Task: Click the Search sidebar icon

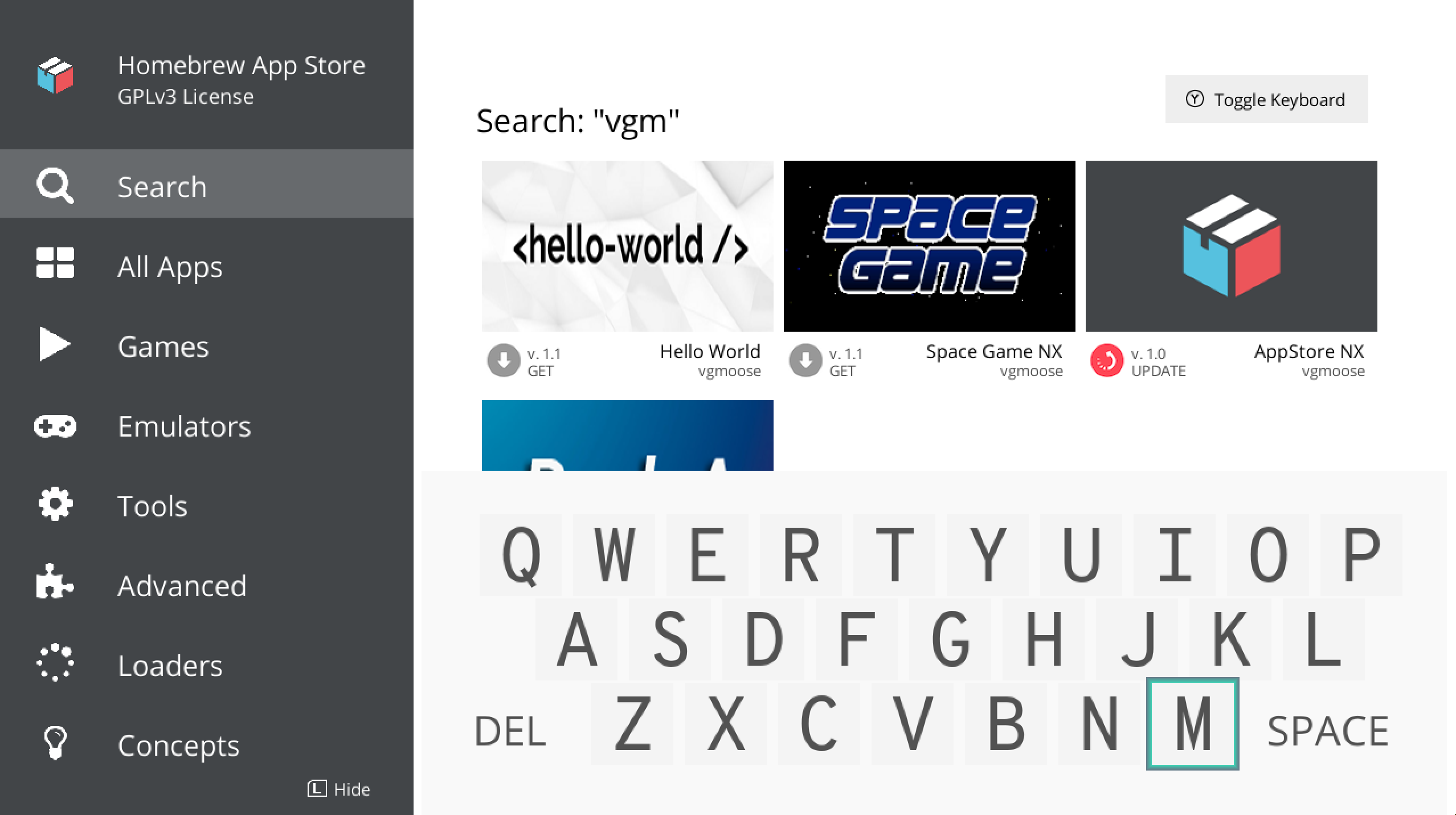Action: [x=54, y=186]
